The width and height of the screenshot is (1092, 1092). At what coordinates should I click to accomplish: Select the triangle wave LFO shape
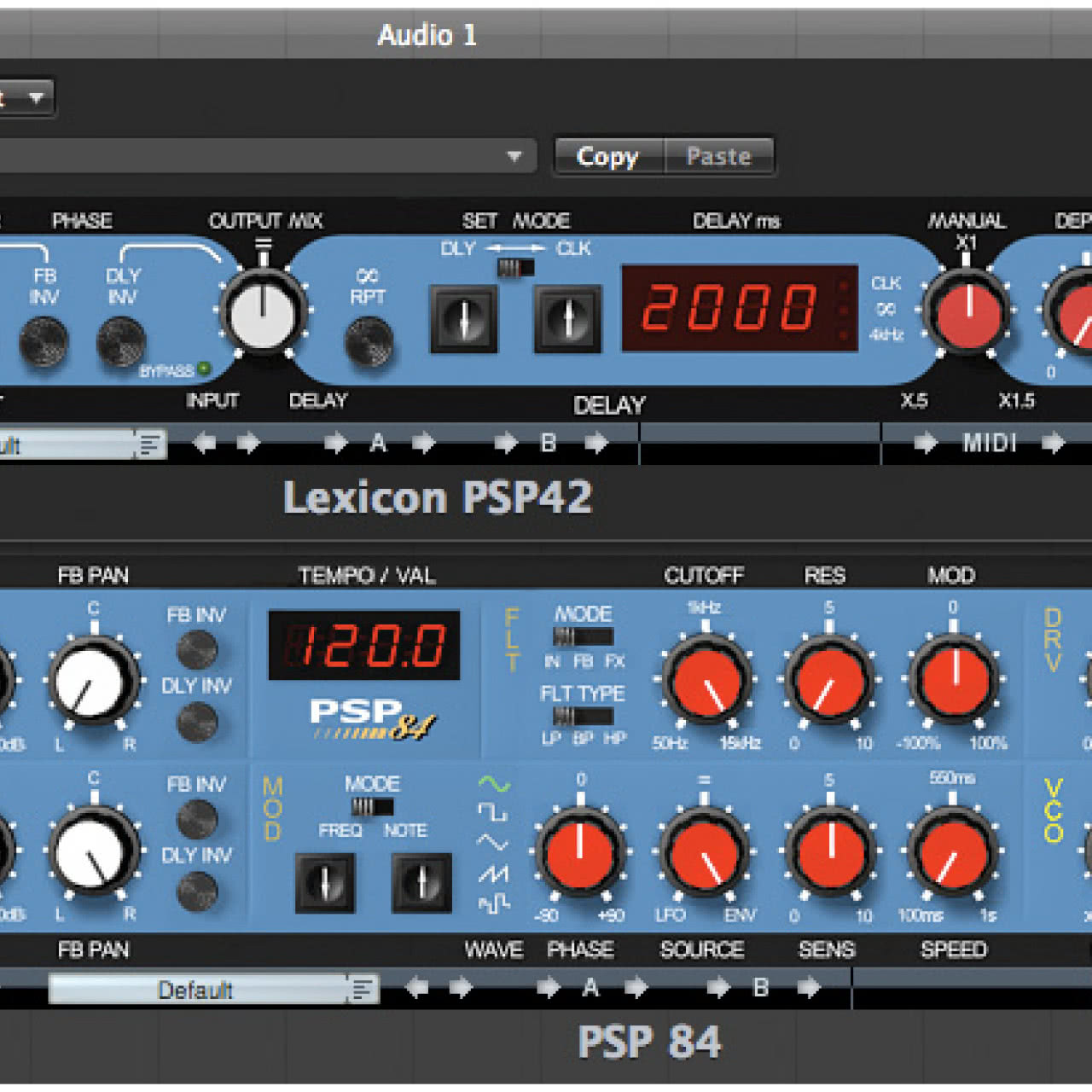click(492, 843)
